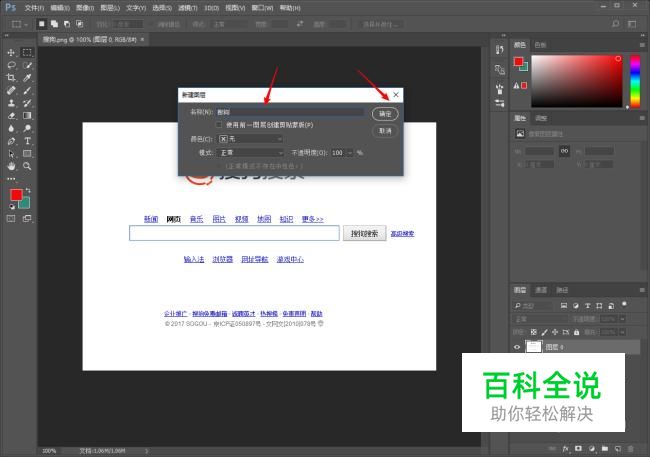Click the hue spectrum slider in Color panel
Viewport: 650px width, 457px height.
tap(635, 81)
